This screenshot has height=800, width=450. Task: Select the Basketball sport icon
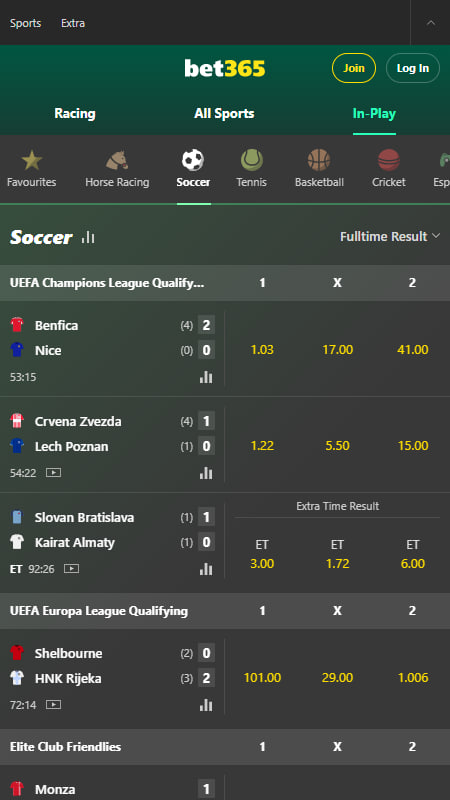point(319,160)
